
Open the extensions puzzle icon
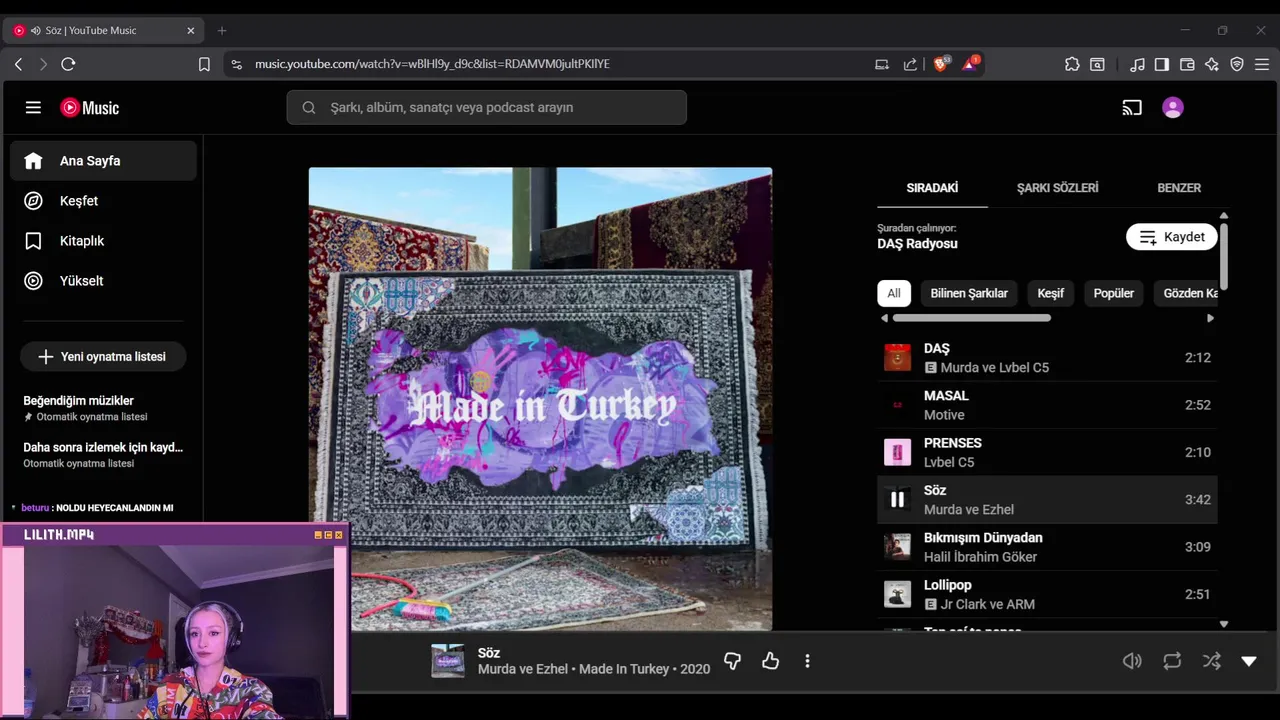tap(1072, 64)
